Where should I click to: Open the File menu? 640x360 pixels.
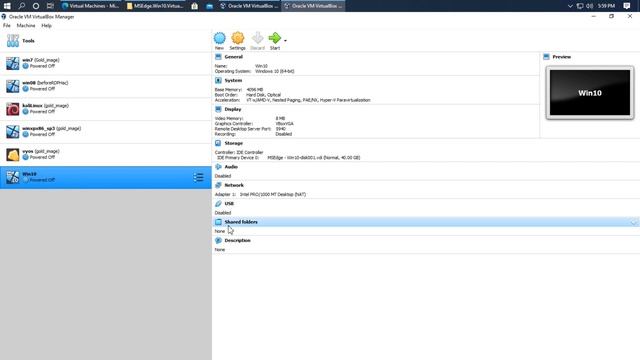(7, 26)
